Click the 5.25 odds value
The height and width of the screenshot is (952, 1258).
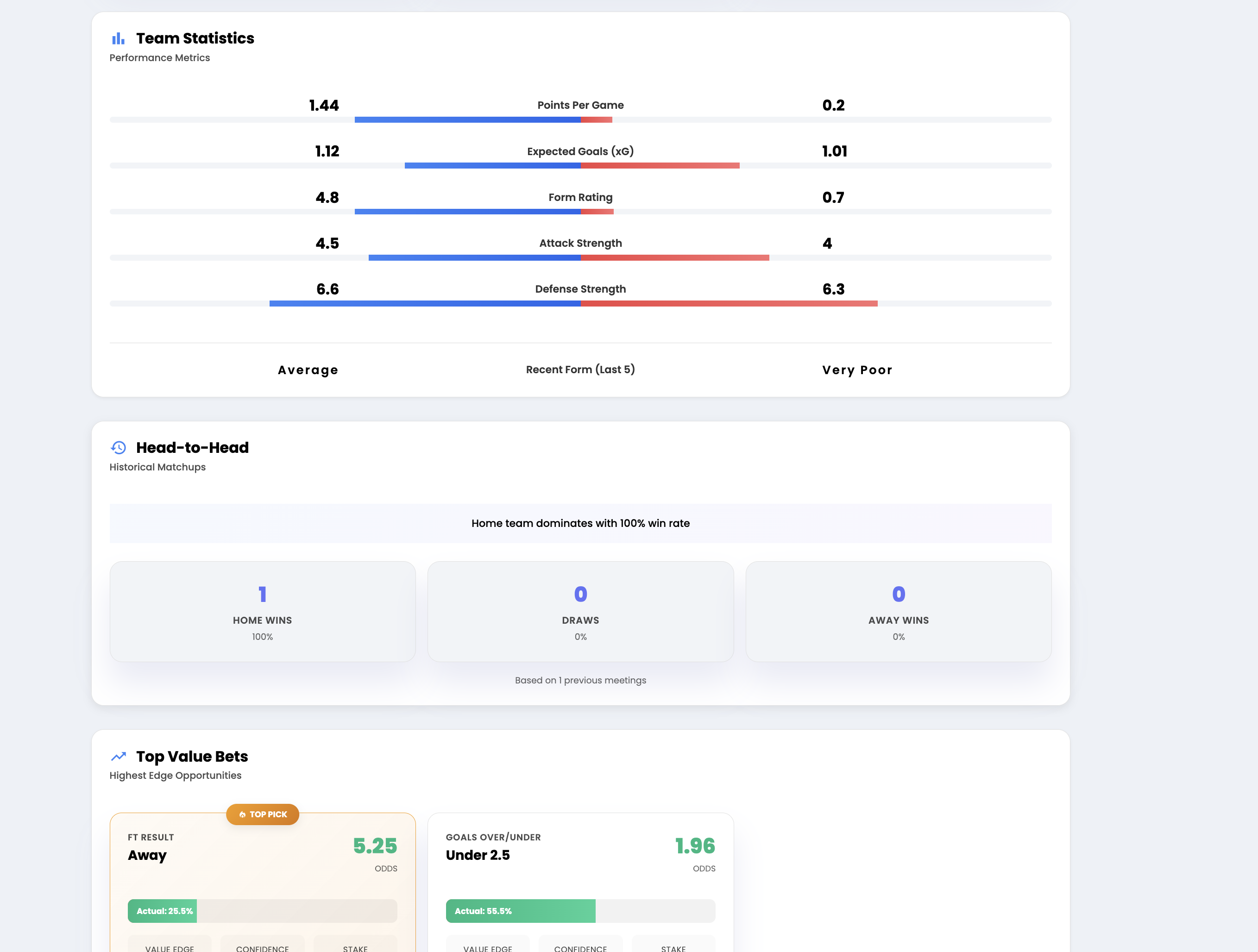(x=375, y=846)
